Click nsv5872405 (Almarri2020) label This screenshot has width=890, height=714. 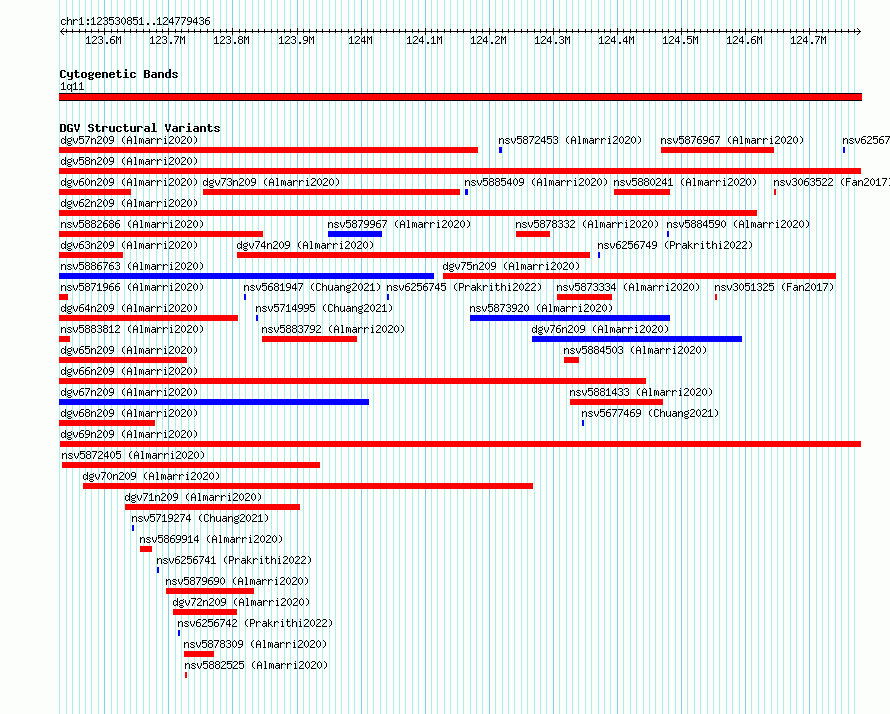click(x=133, y=455)
